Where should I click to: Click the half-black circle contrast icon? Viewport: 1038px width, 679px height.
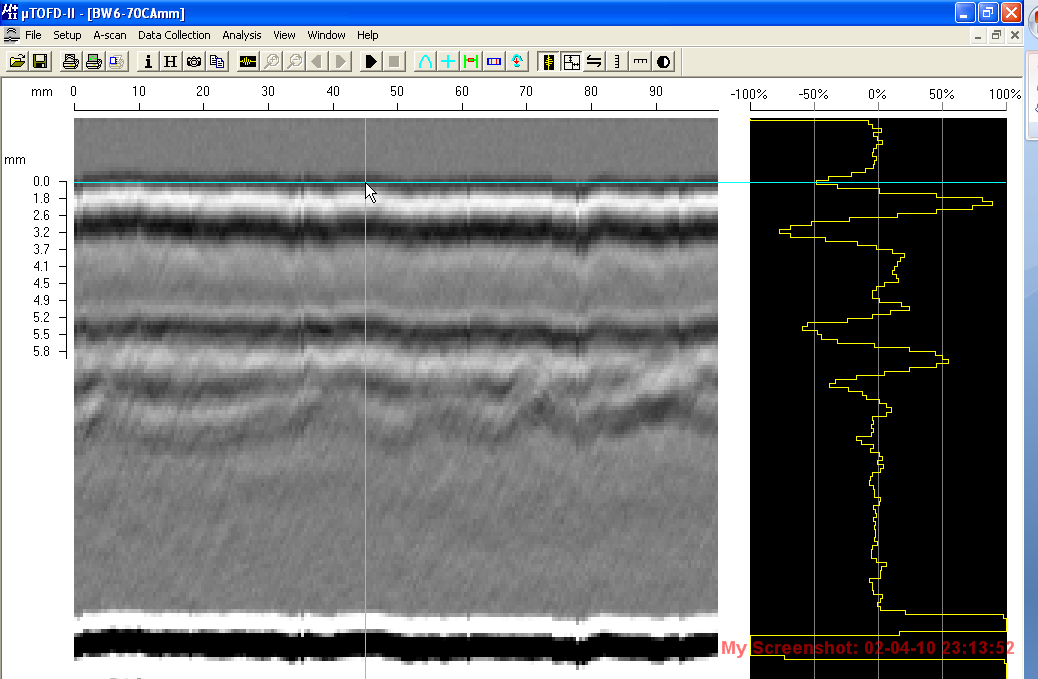point(663,62)
